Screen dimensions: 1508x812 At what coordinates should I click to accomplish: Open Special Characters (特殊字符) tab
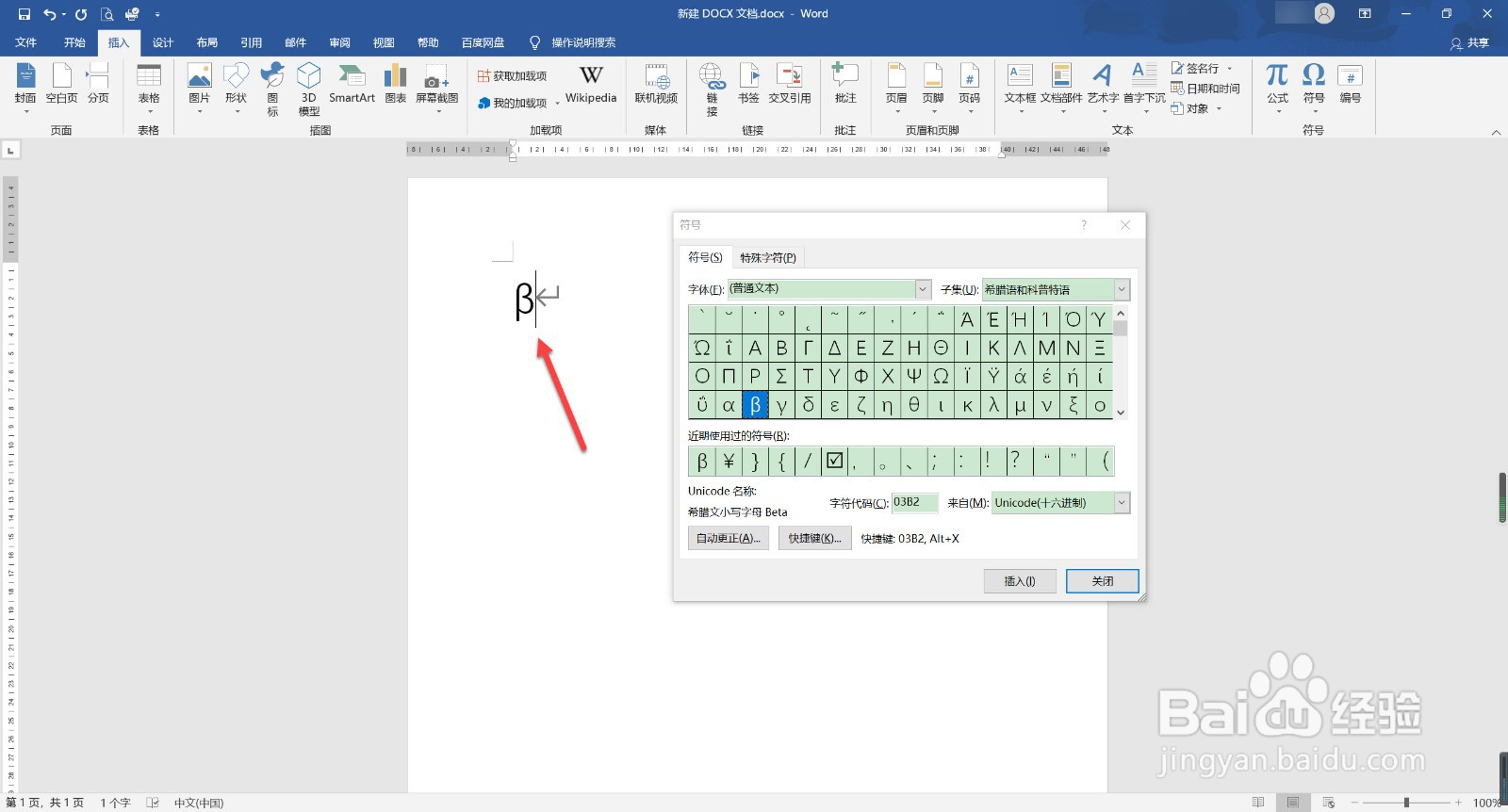point(768,258)
